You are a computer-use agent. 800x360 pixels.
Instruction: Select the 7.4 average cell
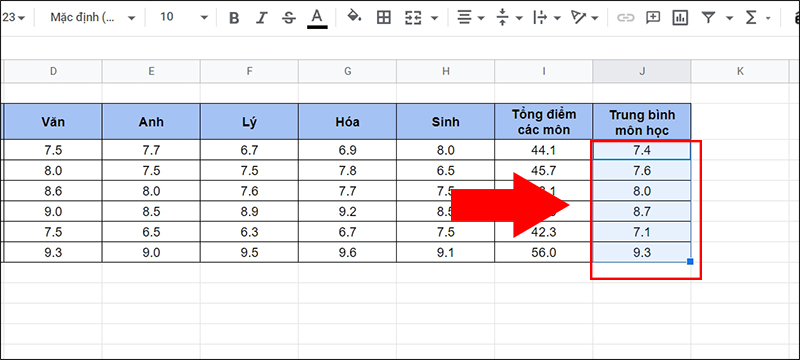[642, 150]
